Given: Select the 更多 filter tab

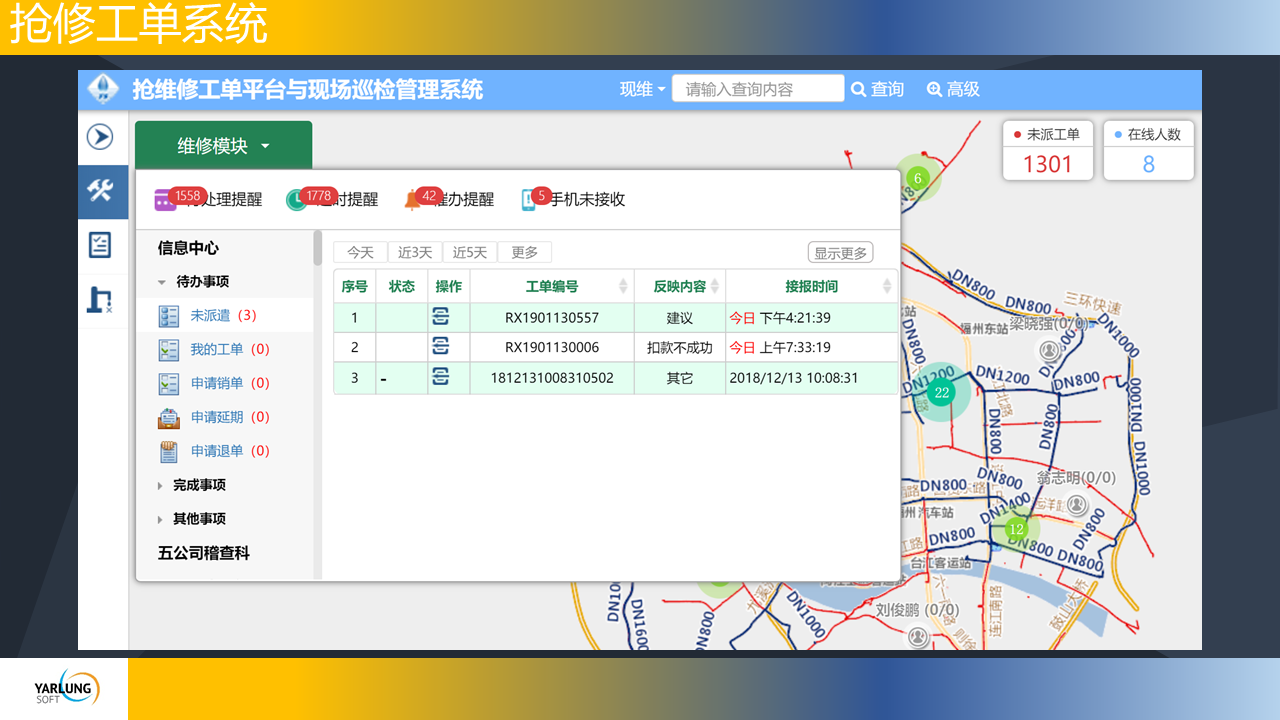Looking at the screenshot, I should pos(525,253).
